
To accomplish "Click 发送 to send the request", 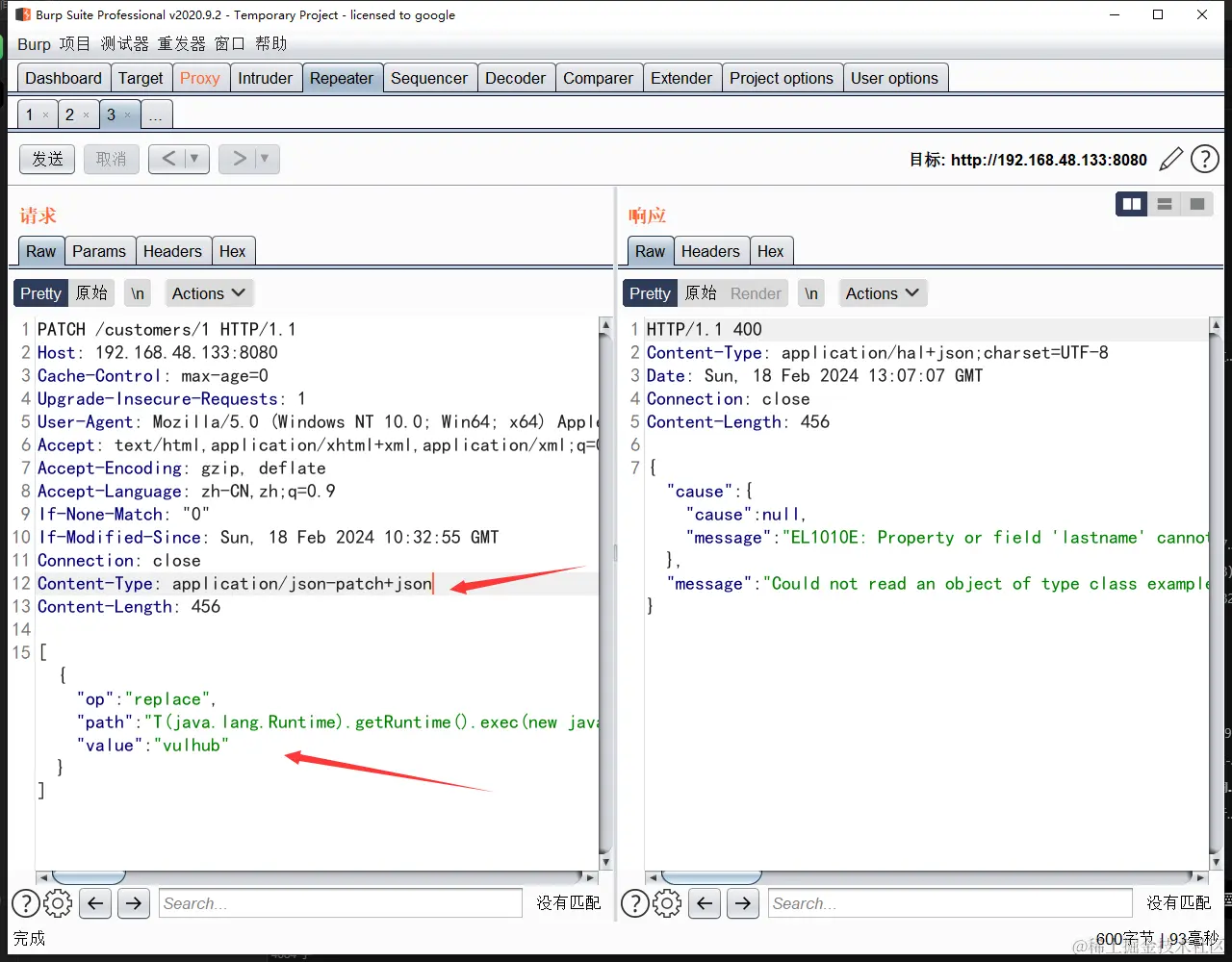I will tap(47, 159).
